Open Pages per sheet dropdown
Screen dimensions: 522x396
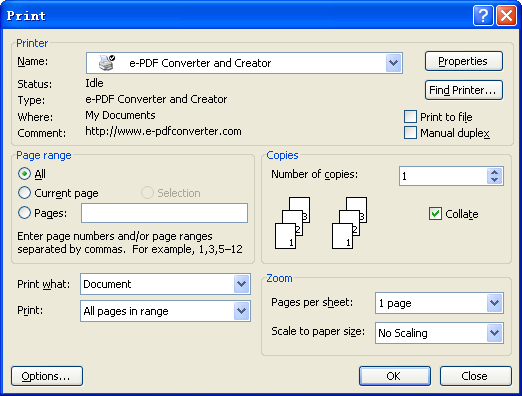(495, 303)
